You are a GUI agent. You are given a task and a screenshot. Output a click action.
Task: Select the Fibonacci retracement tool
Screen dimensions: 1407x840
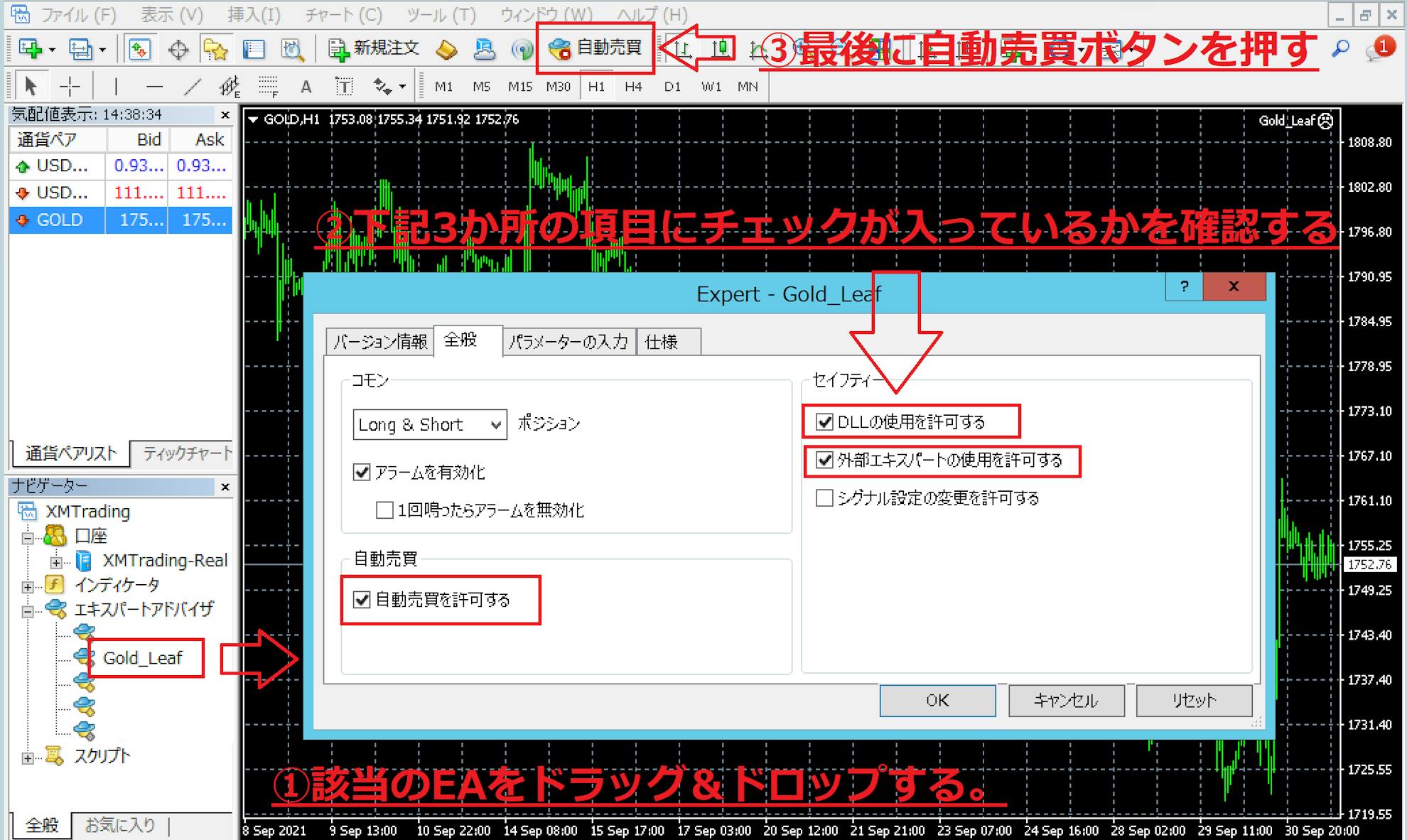click(x=268, y=87)
